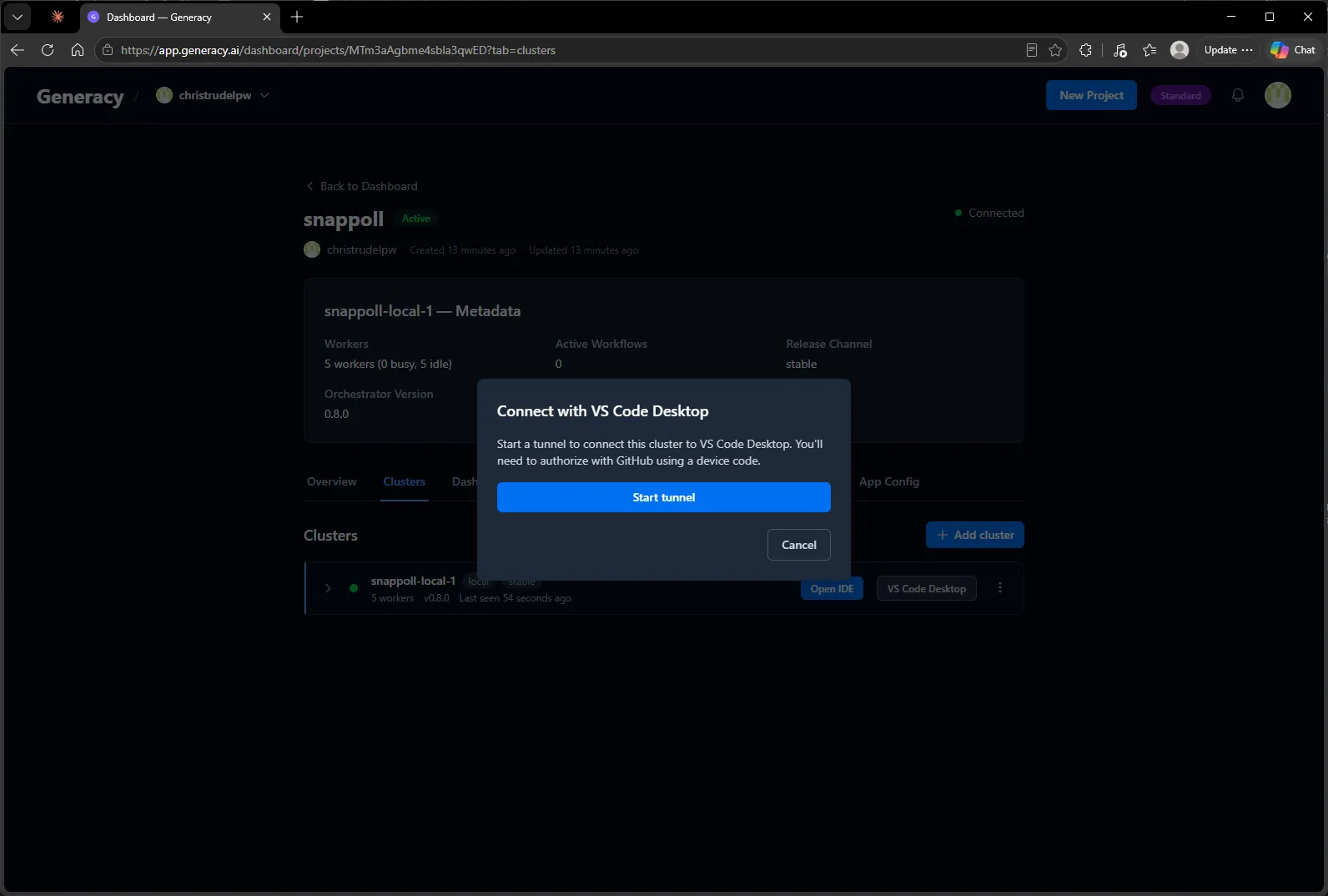This screenshot has height=896, width=1328.
Task: Open the christrudelpw account switcher dropdown
Action: point(213,95)
